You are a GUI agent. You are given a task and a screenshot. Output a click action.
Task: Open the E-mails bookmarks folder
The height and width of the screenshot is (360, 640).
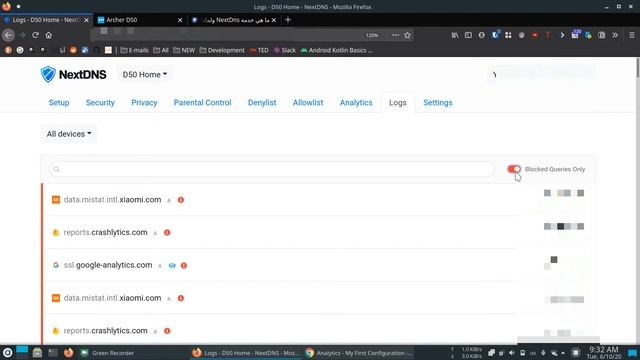[x=134, y=50]
